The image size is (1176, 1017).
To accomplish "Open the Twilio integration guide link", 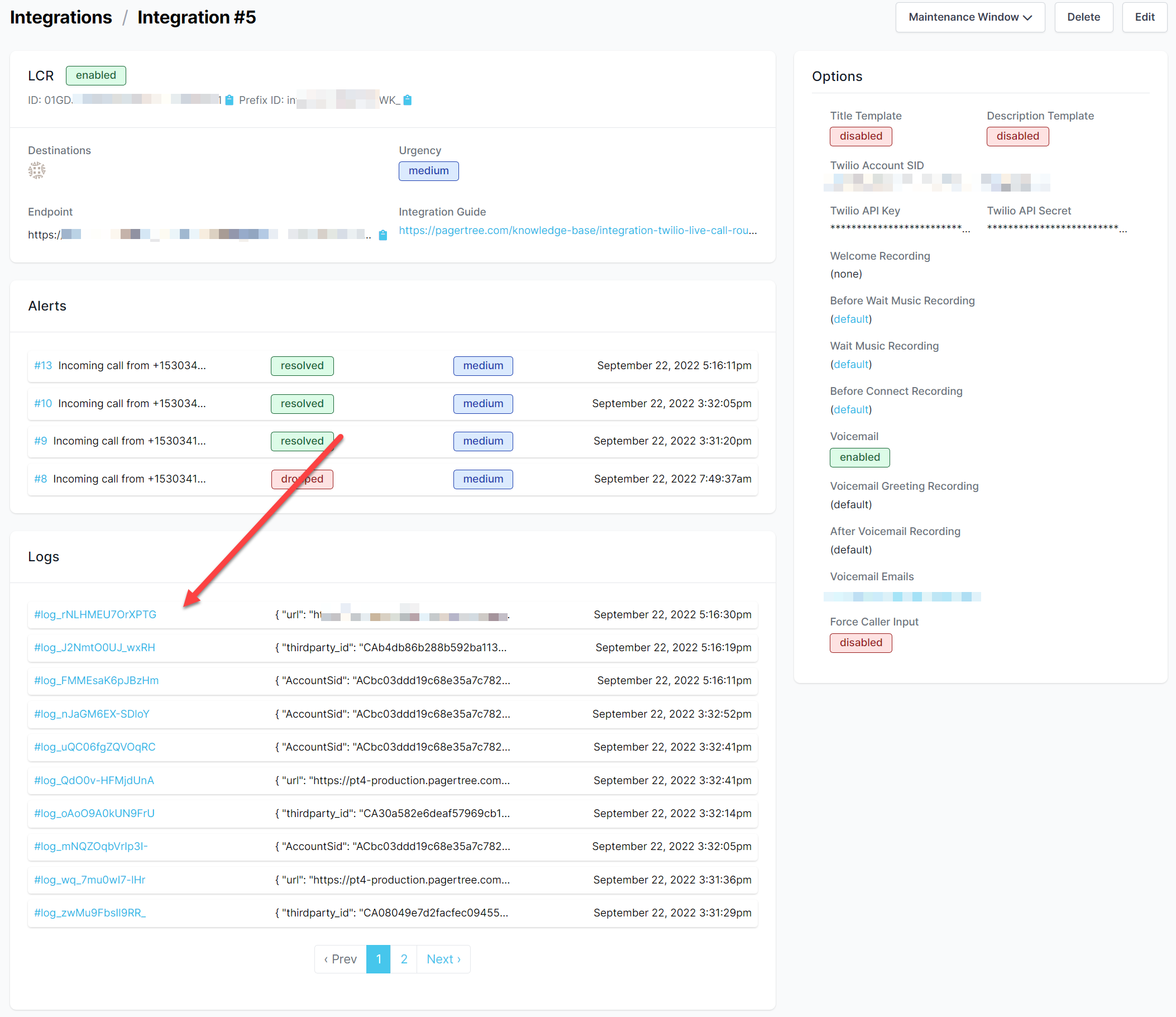I will coord(577,231).
